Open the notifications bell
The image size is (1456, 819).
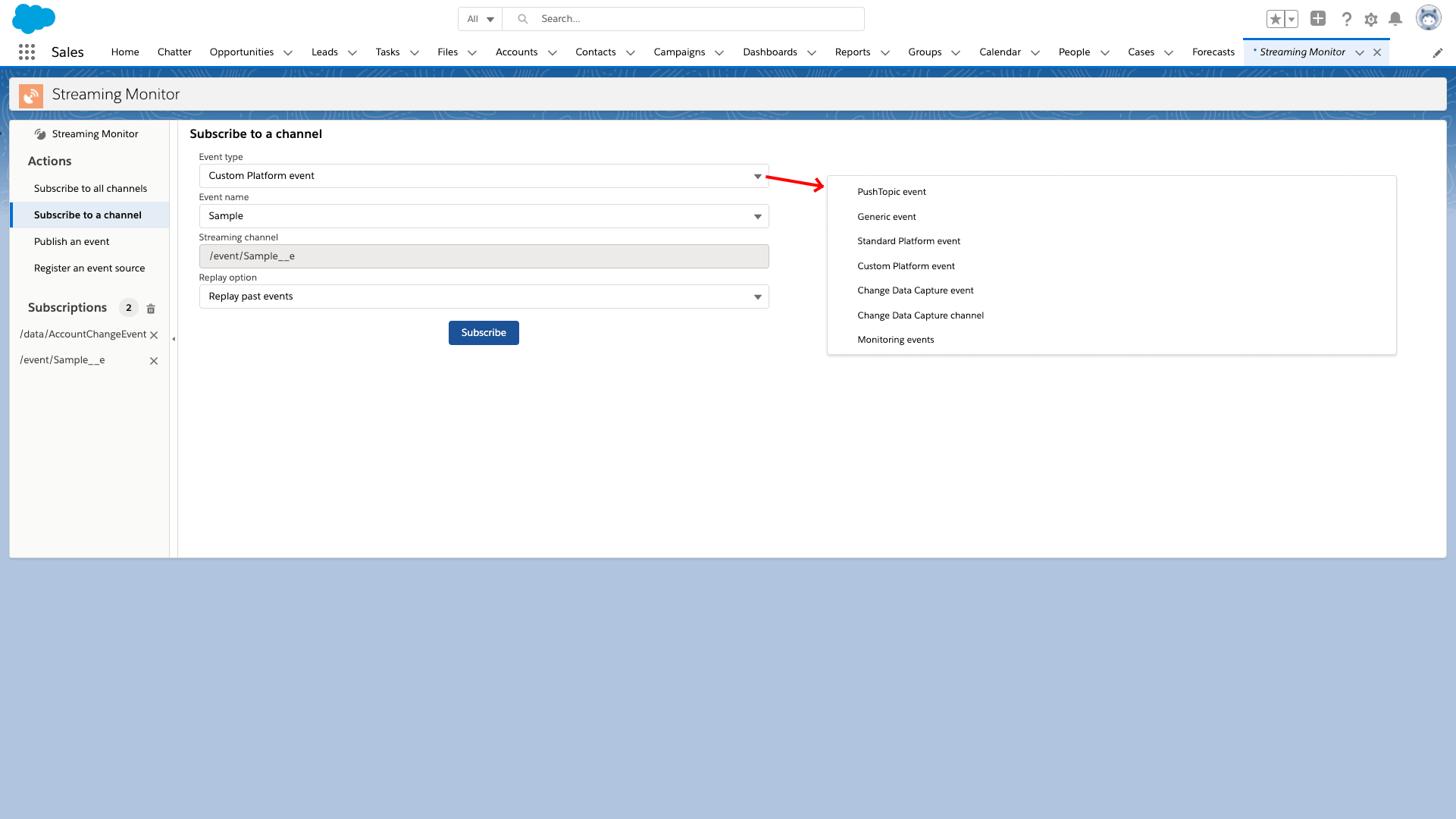click(x=1395, y=19)
